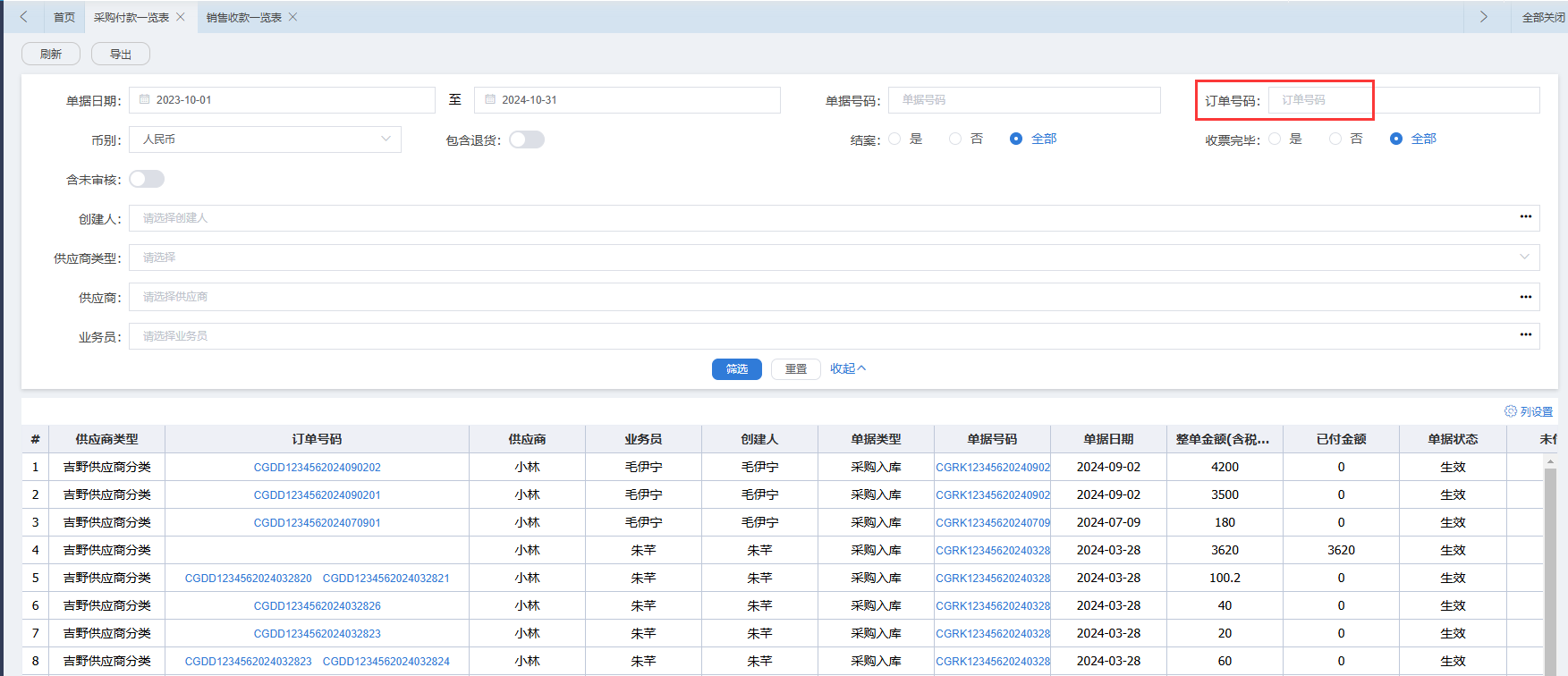Image resolution: width=1568 pixels, height=676 pixels.
Task: Enable the 含未审核 switch
Action: click(x=147, y=179)
